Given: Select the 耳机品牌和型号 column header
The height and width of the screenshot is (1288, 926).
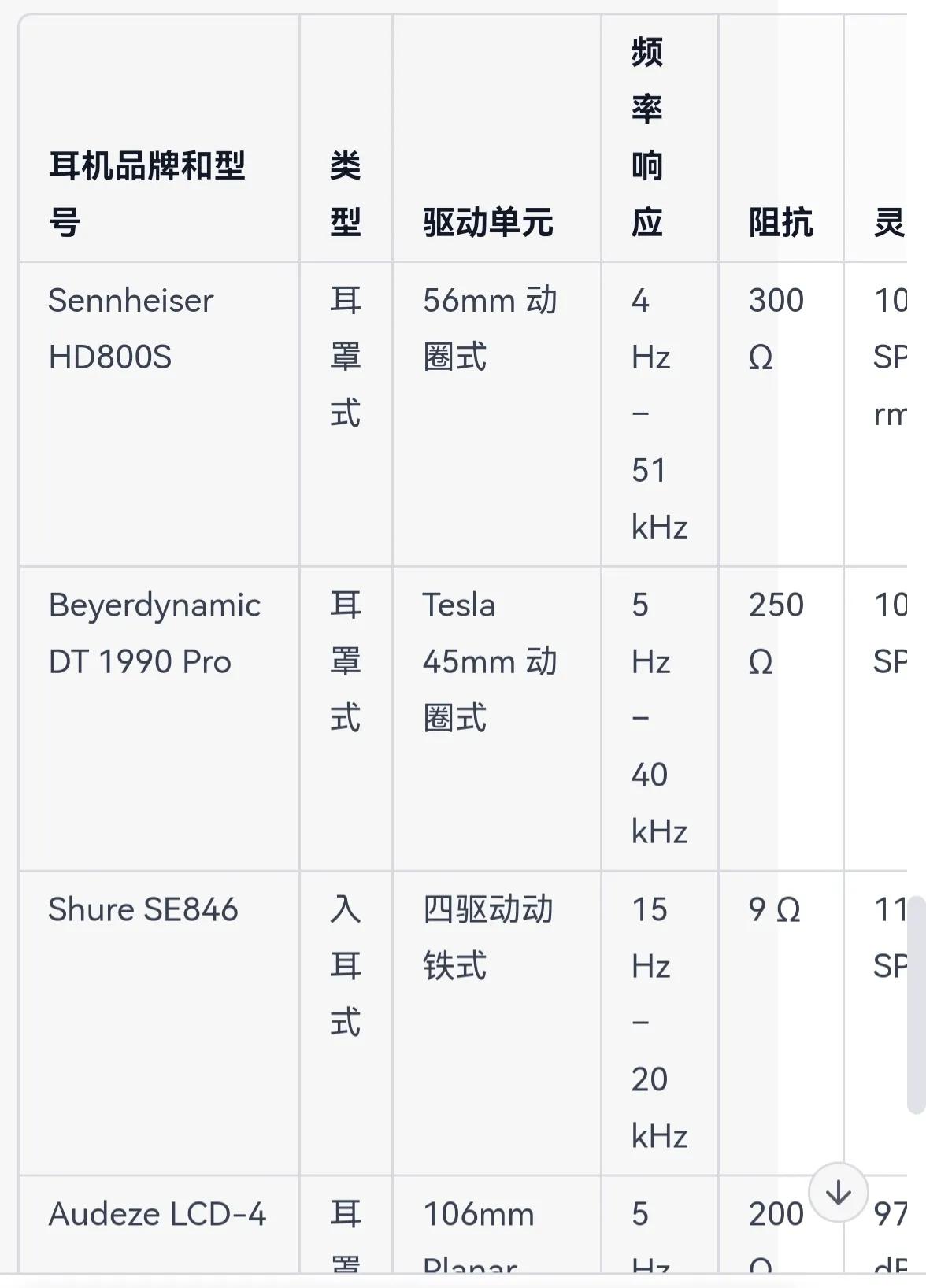Looking at the screenshot, I should (148, 191).
